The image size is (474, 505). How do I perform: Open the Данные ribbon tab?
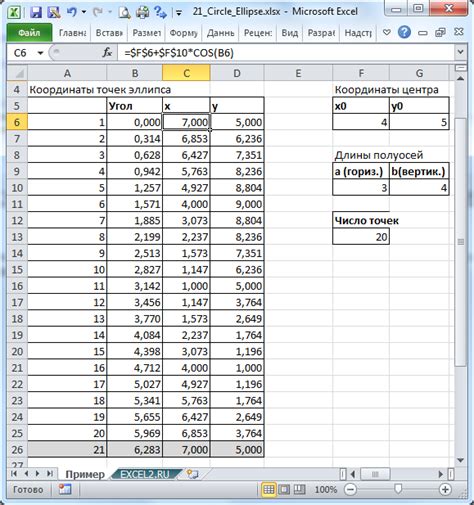click(220, 33)
